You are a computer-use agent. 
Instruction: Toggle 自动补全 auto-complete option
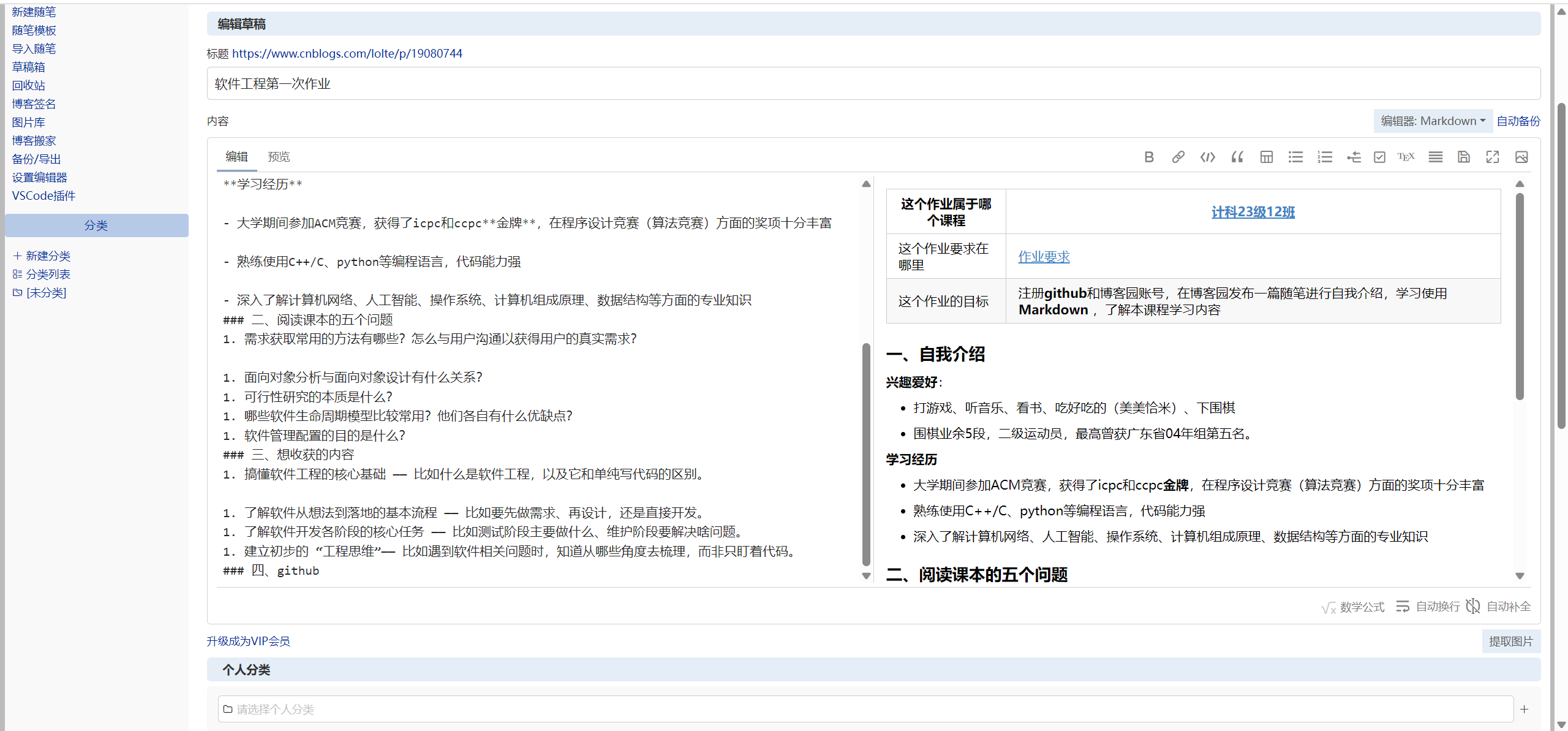tap(1499, 607)
